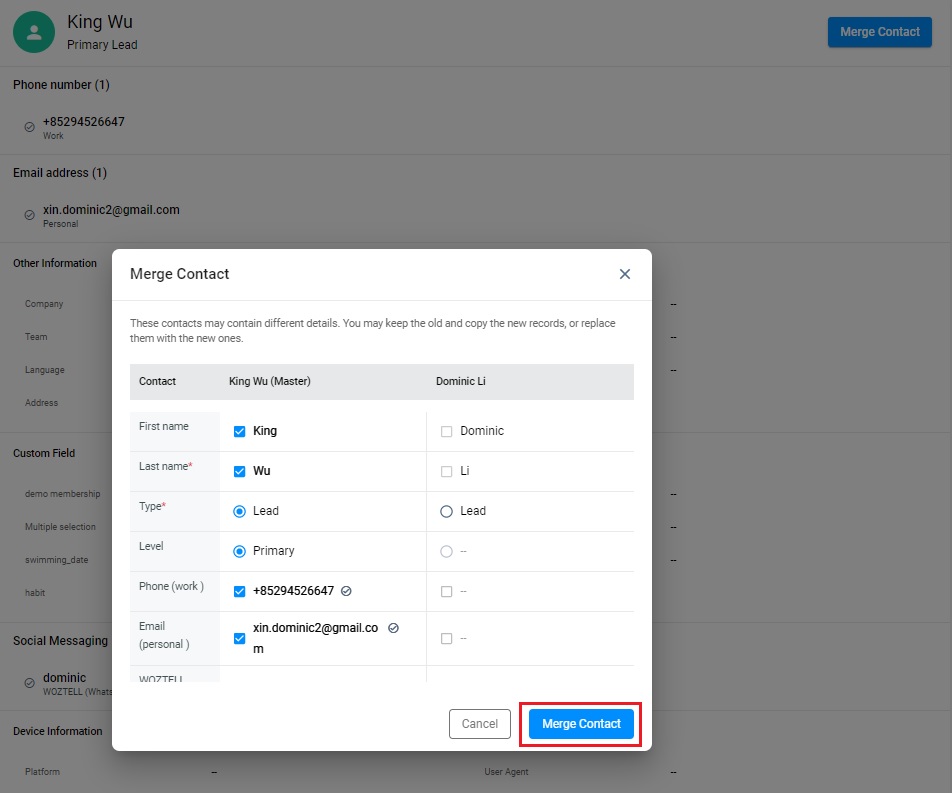Uncheck the +85294526647 work phone checkbox
The width and height of the screenshot is (952, 793).
[239, 591]
